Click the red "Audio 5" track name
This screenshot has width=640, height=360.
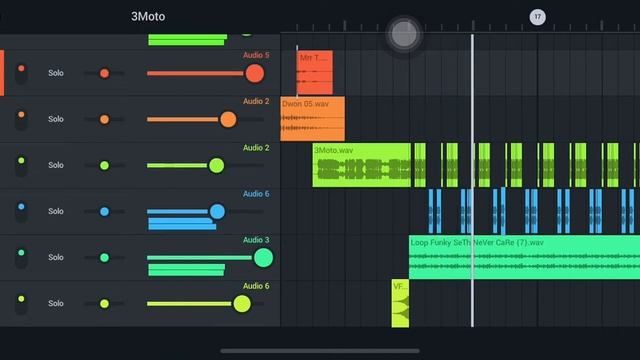256,55
